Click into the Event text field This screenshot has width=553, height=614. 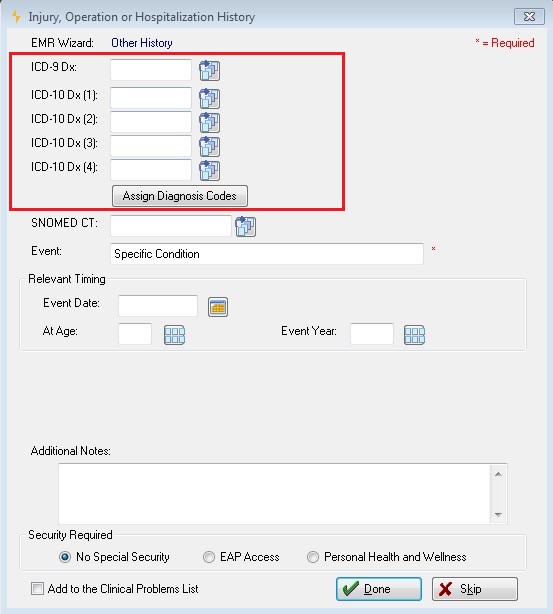267,254
